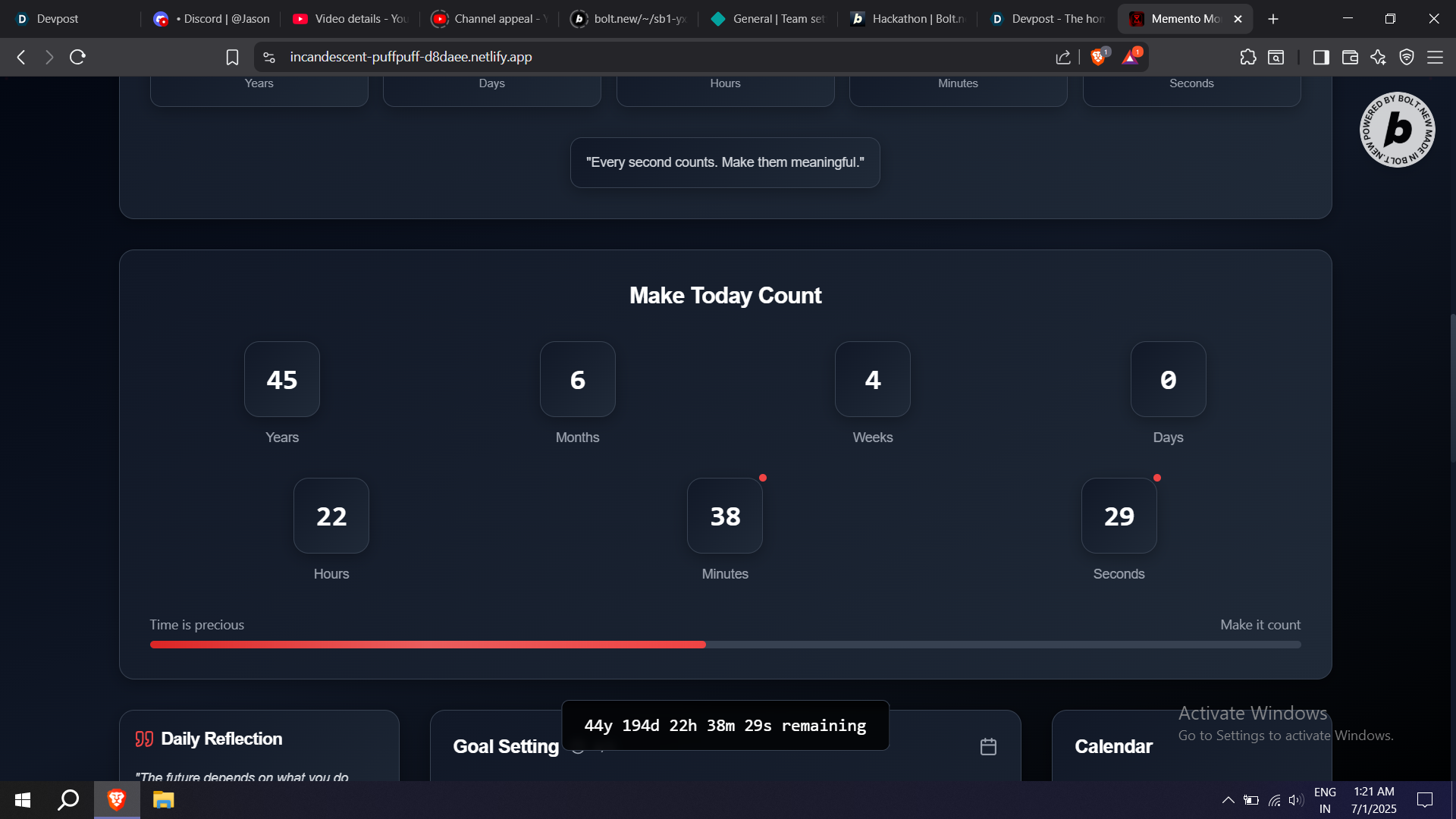Reload the current page
The height and width of the screenshot is (819, 1456).
[77, 57]
